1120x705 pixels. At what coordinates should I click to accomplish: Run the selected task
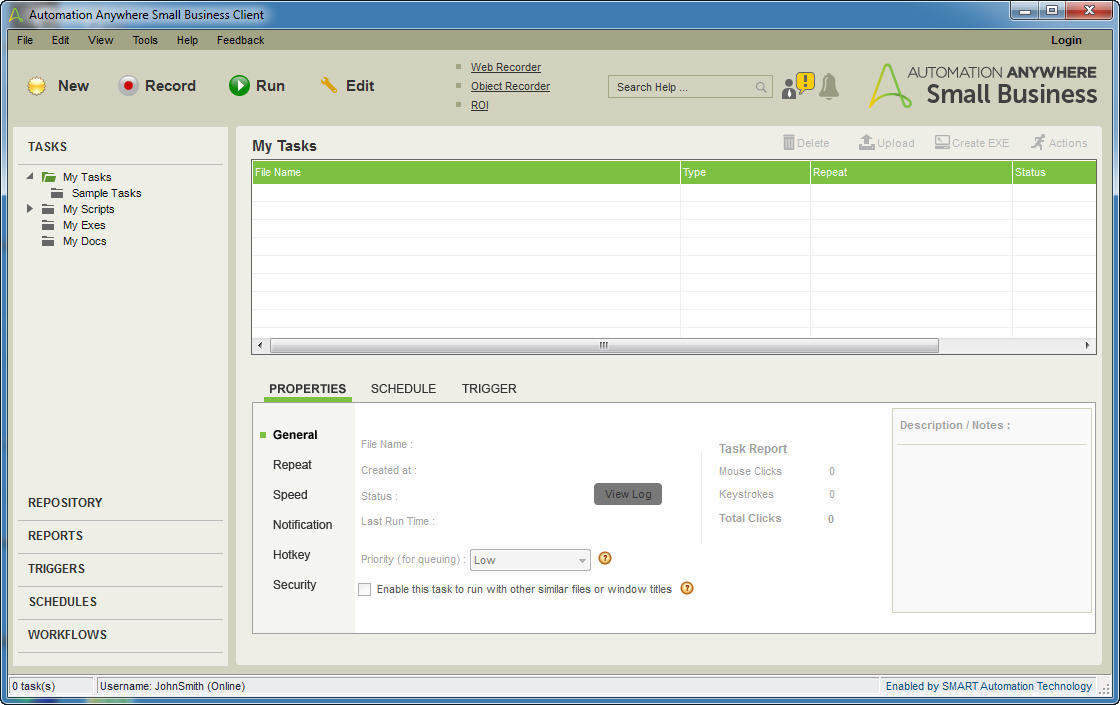[257, 86]
